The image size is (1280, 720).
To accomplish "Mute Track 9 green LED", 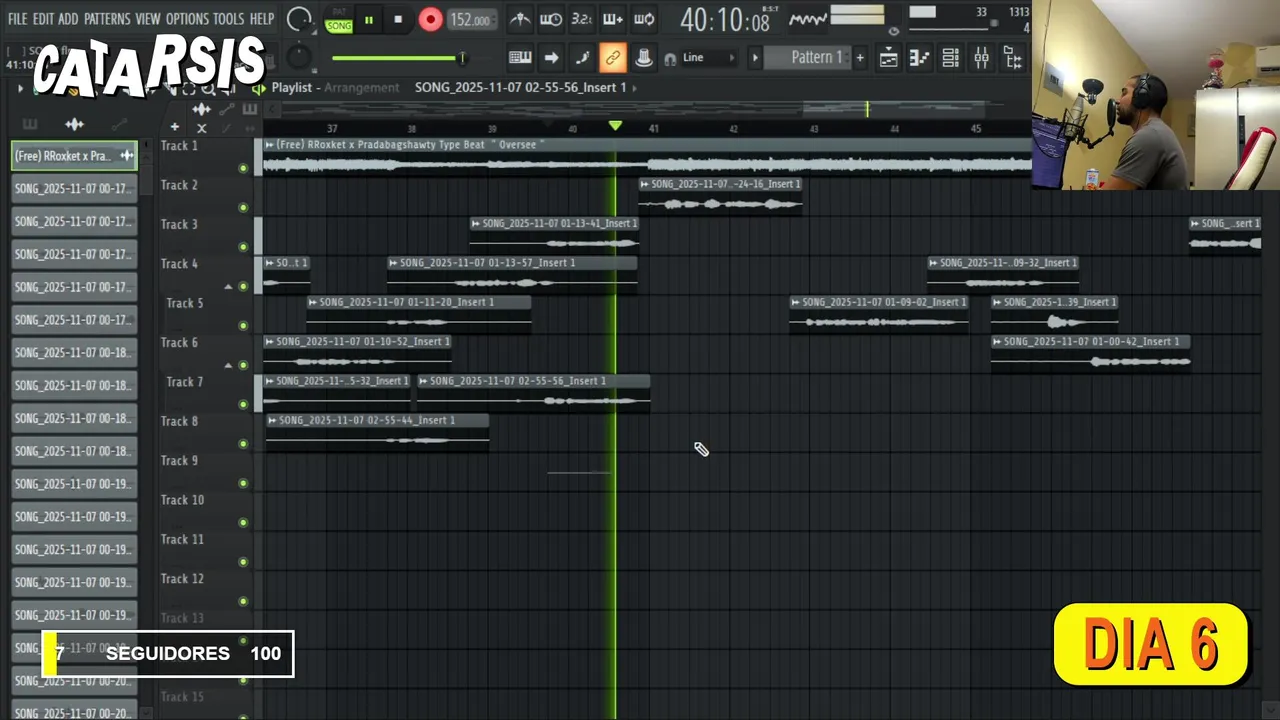I will (243, 484).
